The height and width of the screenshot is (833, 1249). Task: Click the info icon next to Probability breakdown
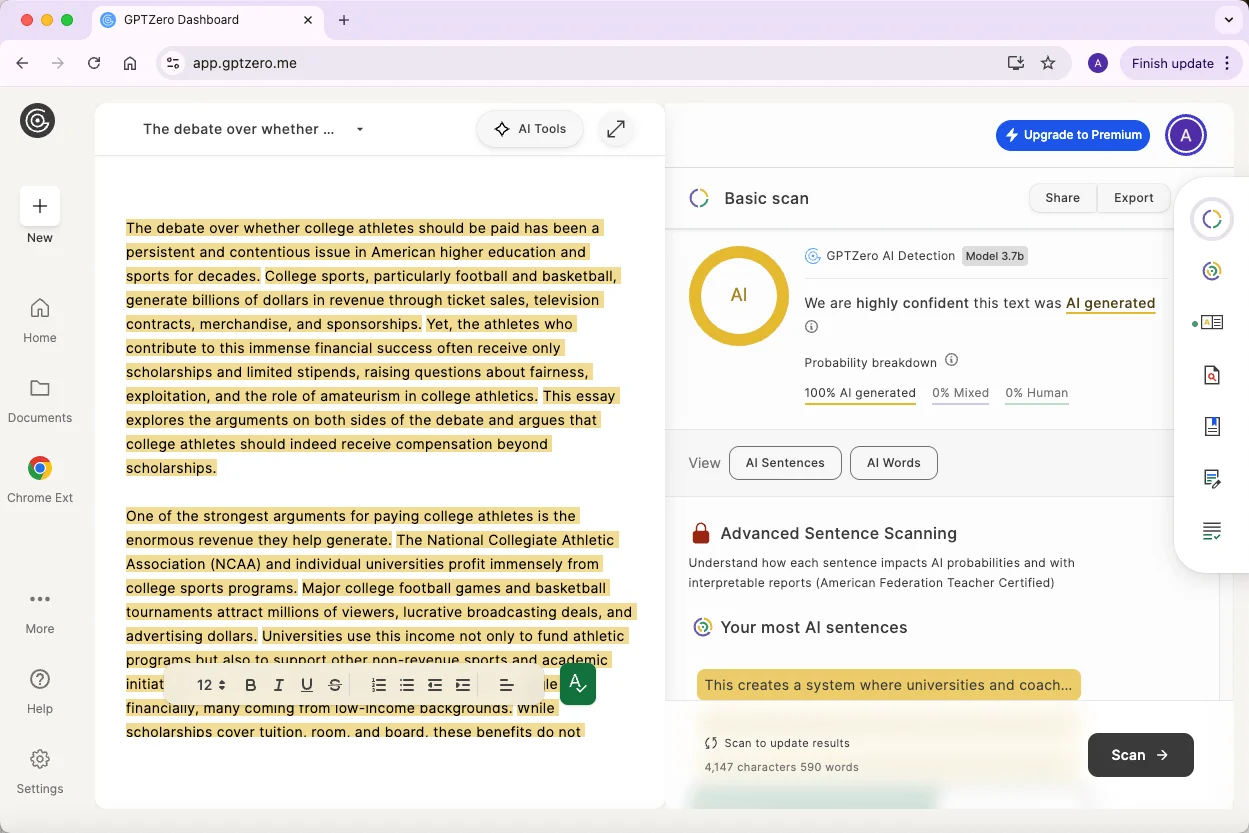952,360
